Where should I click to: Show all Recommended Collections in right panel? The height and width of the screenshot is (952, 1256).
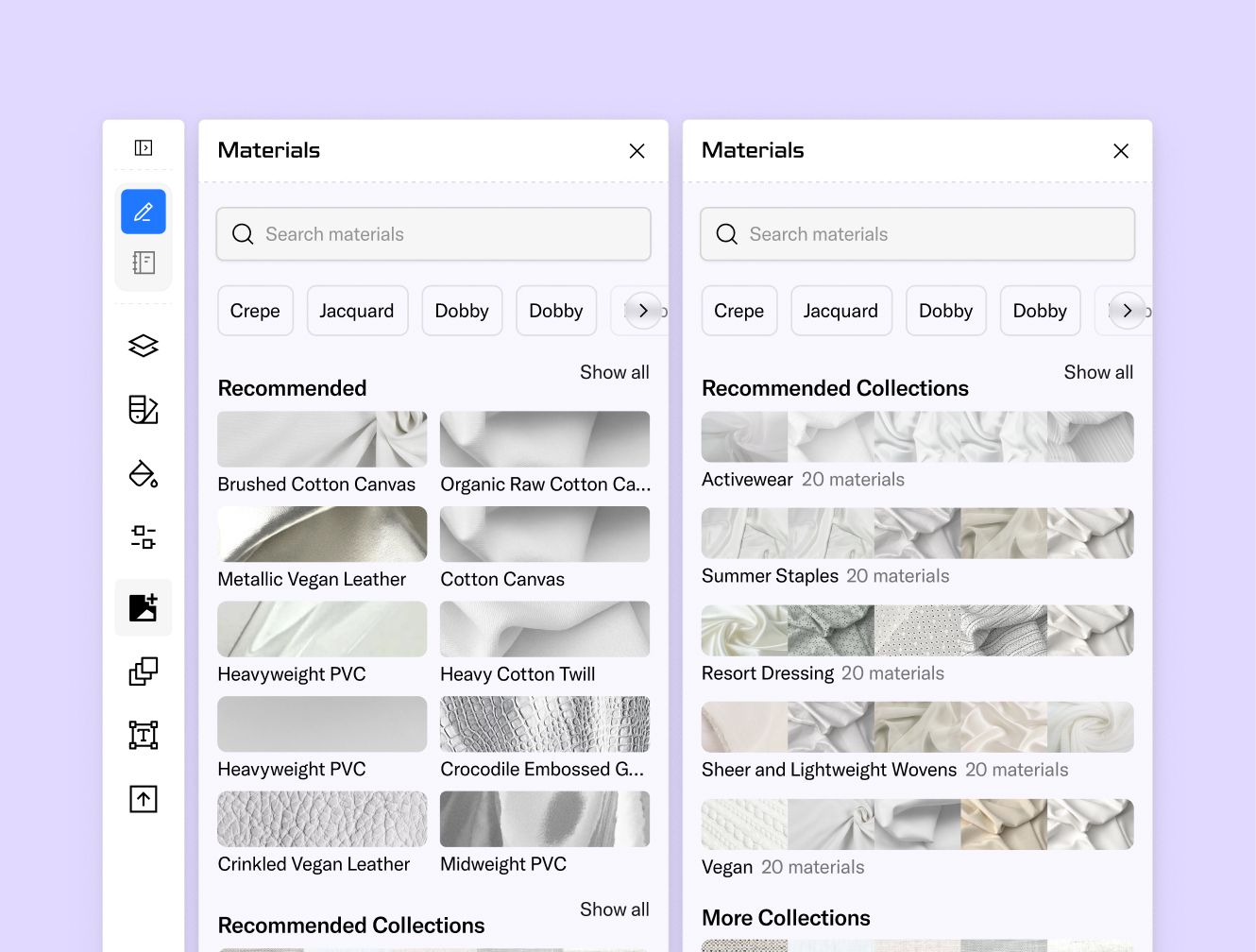(x=1098, y=372)
